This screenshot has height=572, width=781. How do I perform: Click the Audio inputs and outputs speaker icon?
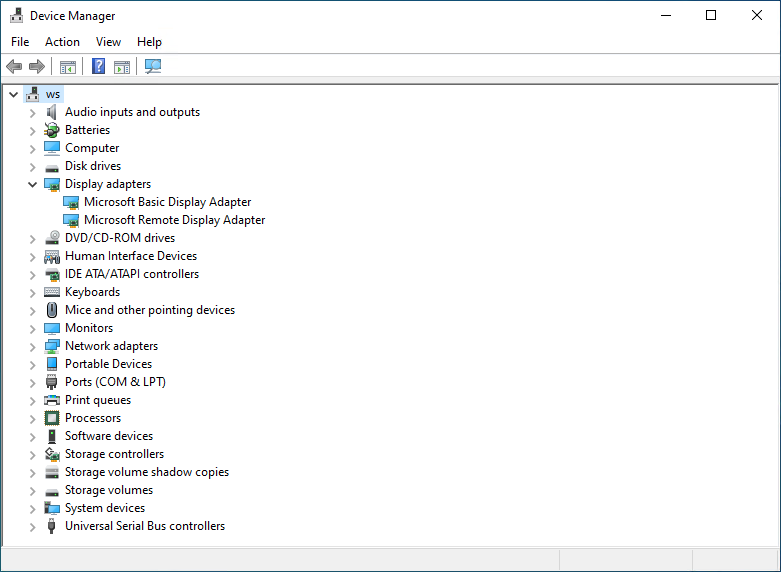click(52, 112)
